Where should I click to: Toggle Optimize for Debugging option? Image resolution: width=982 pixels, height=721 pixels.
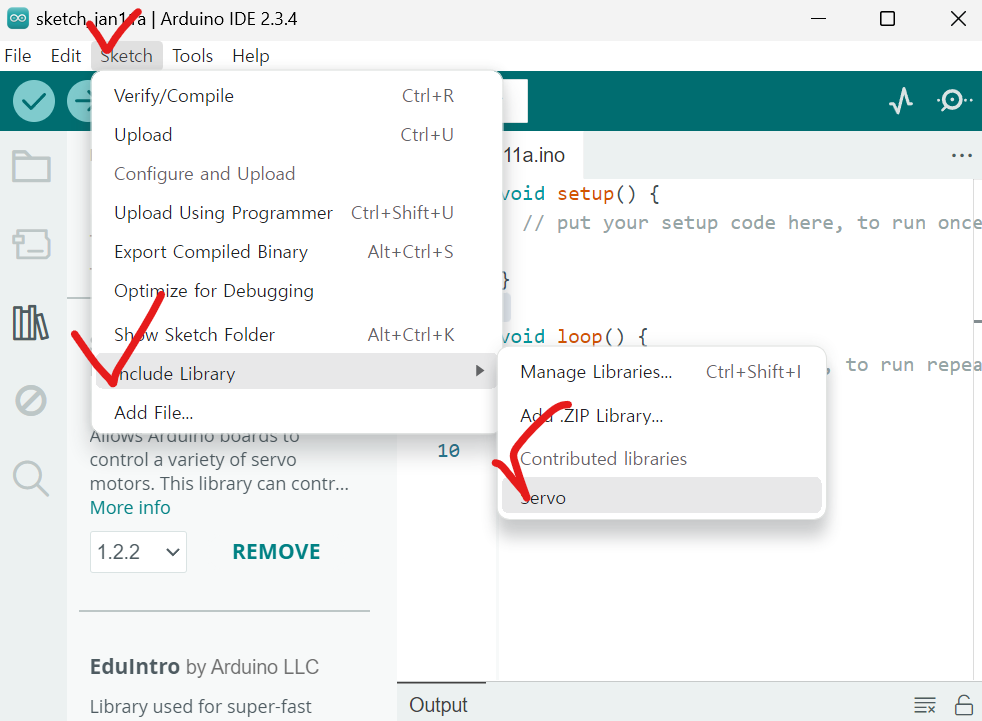click(x=296, y=291)
